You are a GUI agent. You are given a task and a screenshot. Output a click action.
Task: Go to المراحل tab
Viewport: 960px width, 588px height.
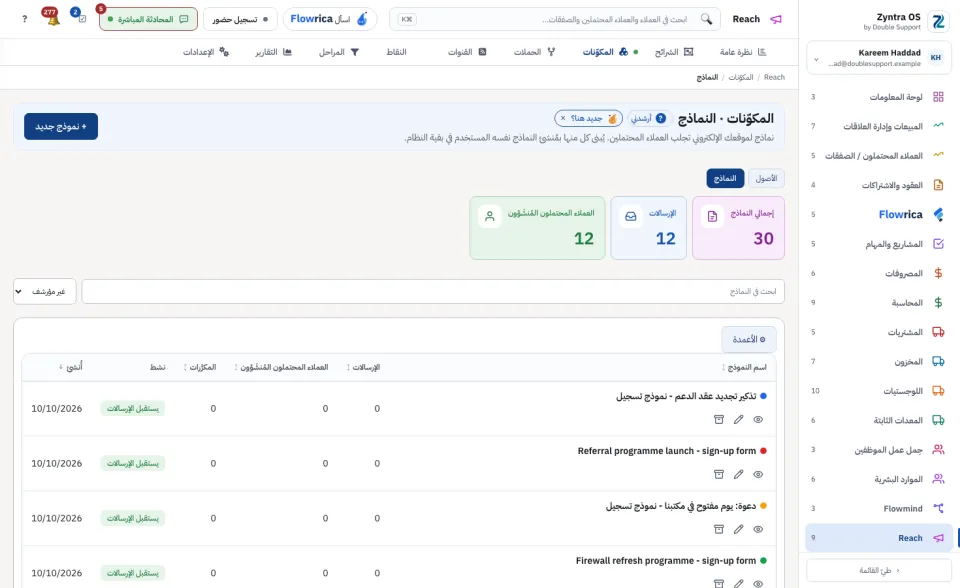339,52
